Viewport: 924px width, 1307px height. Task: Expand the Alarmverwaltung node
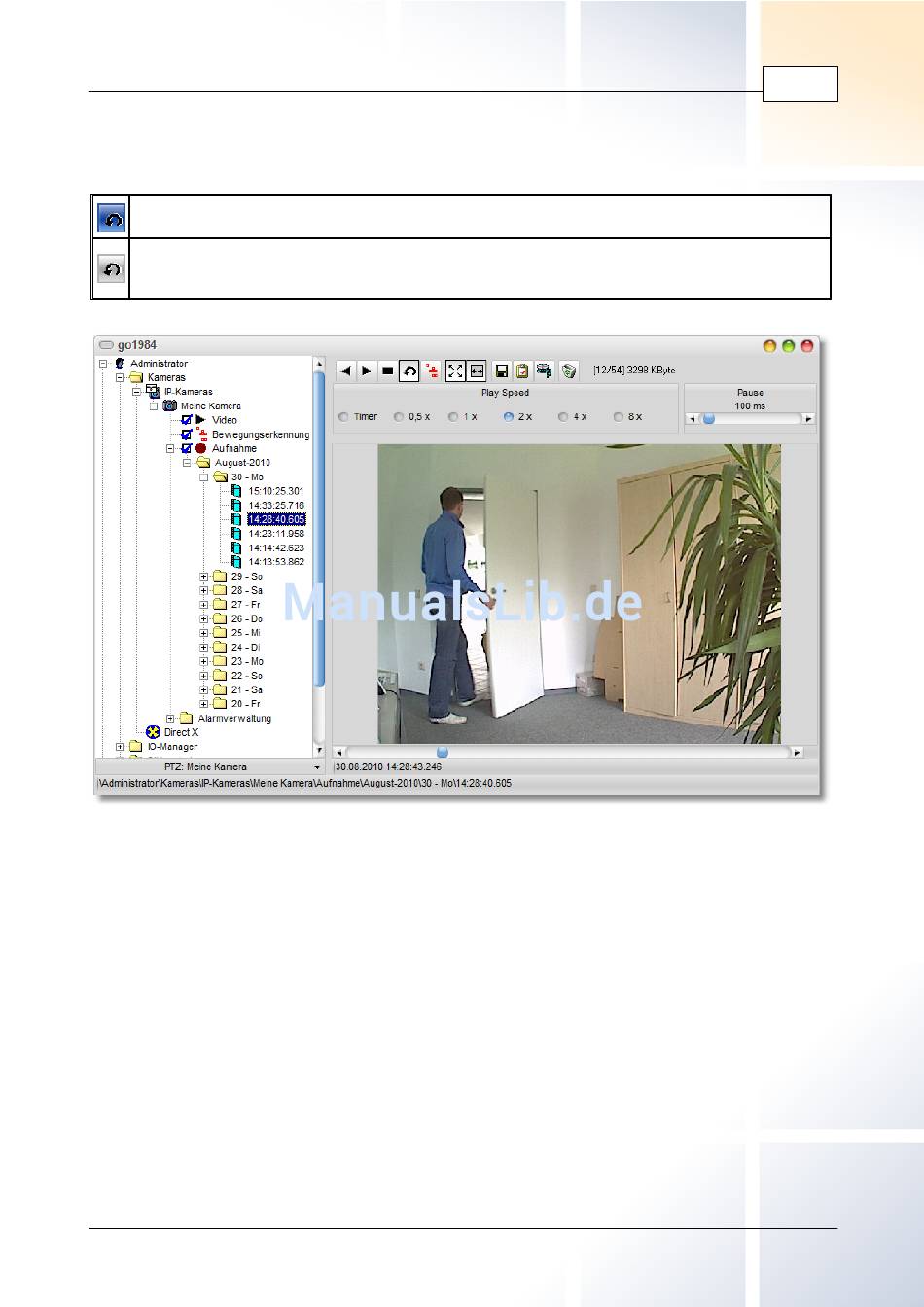click(170, 719)
